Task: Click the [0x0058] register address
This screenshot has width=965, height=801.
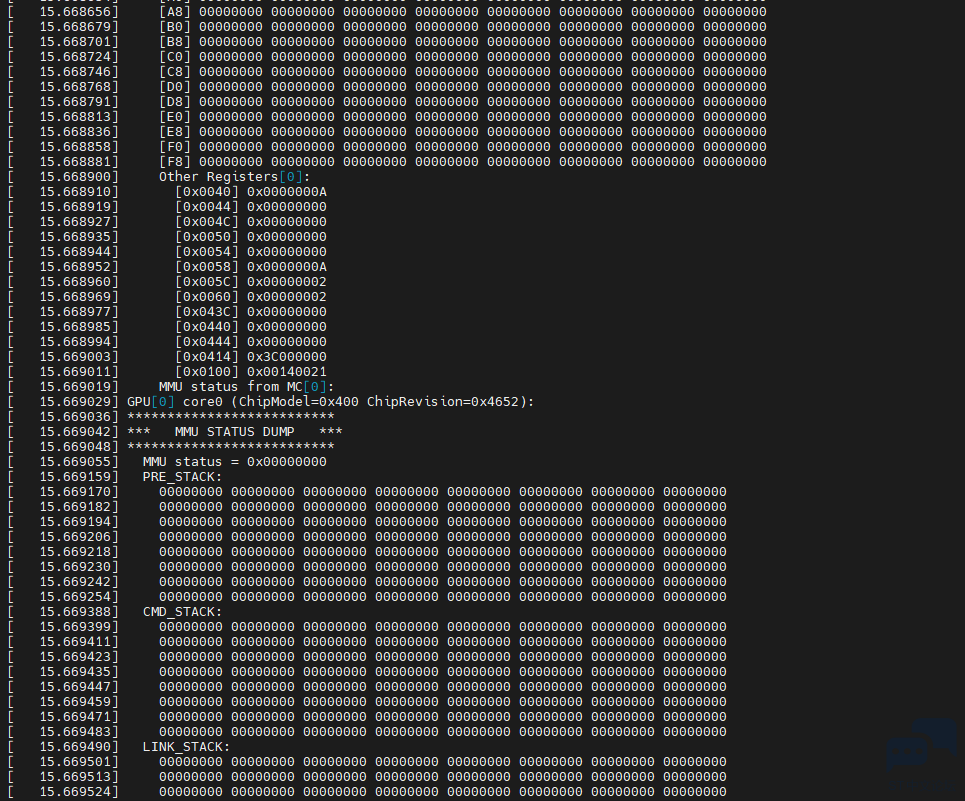Action: click(207, 267)
